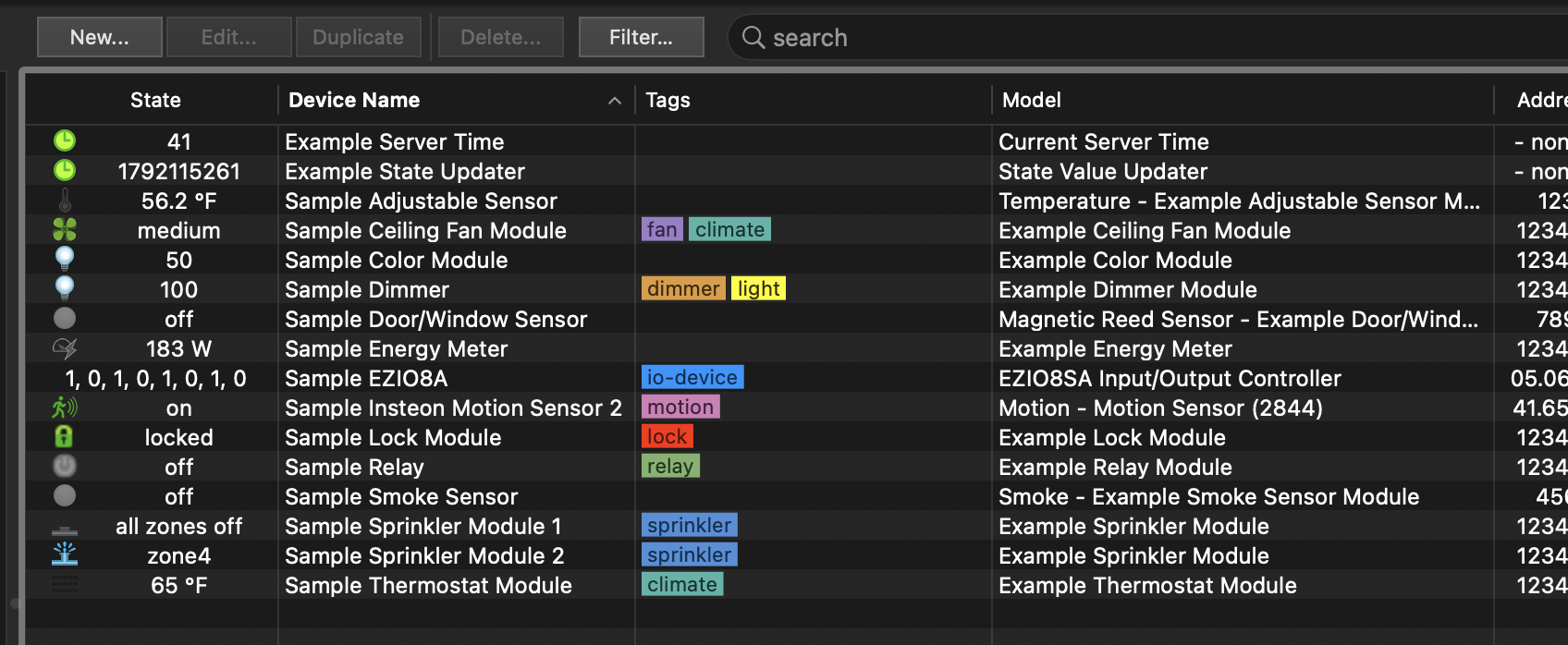Click the Delete... button
The height and width of the screenshot is (645, 1568).
click(x=501, y=37)
